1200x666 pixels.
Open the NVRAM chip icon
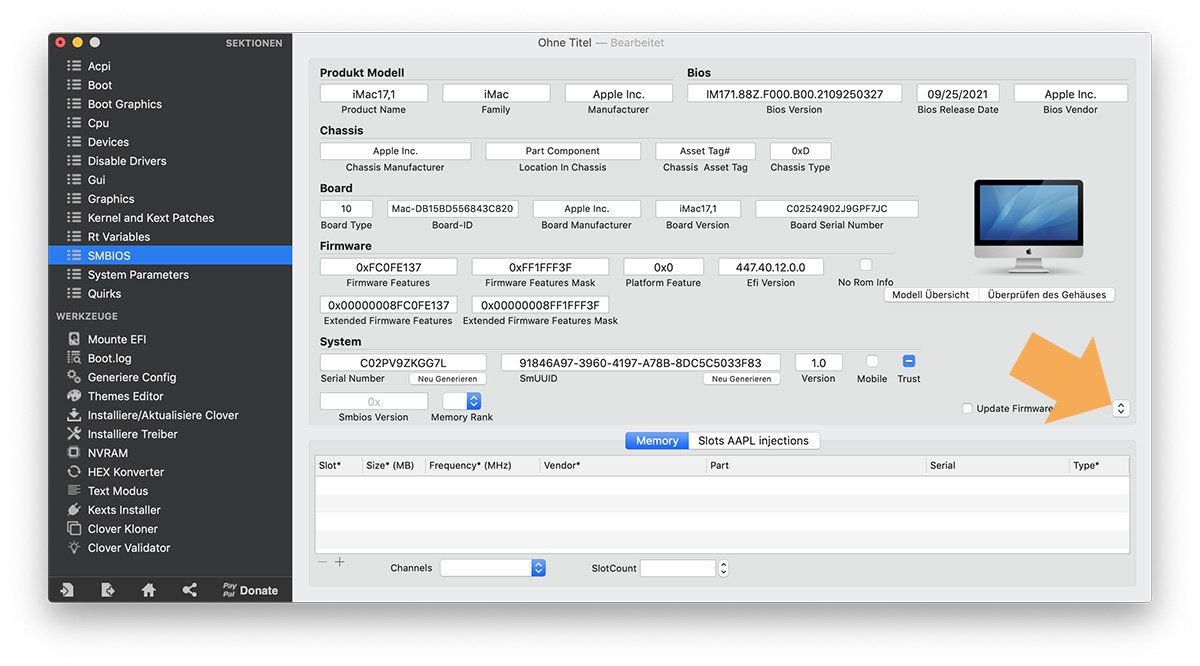(74, 453)
